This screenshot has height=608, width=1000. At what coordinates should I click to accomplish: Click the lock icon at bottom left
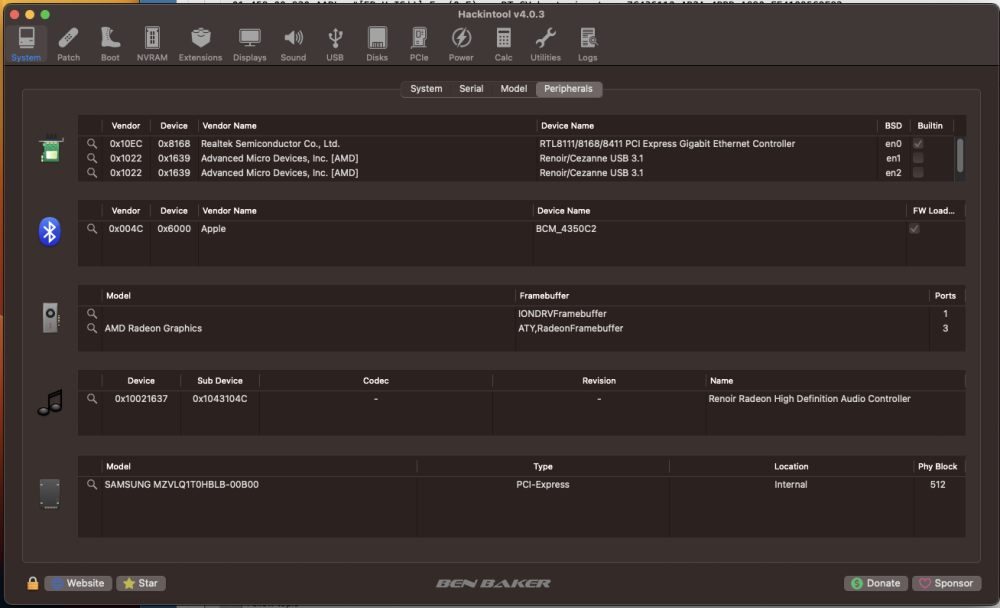33,583
